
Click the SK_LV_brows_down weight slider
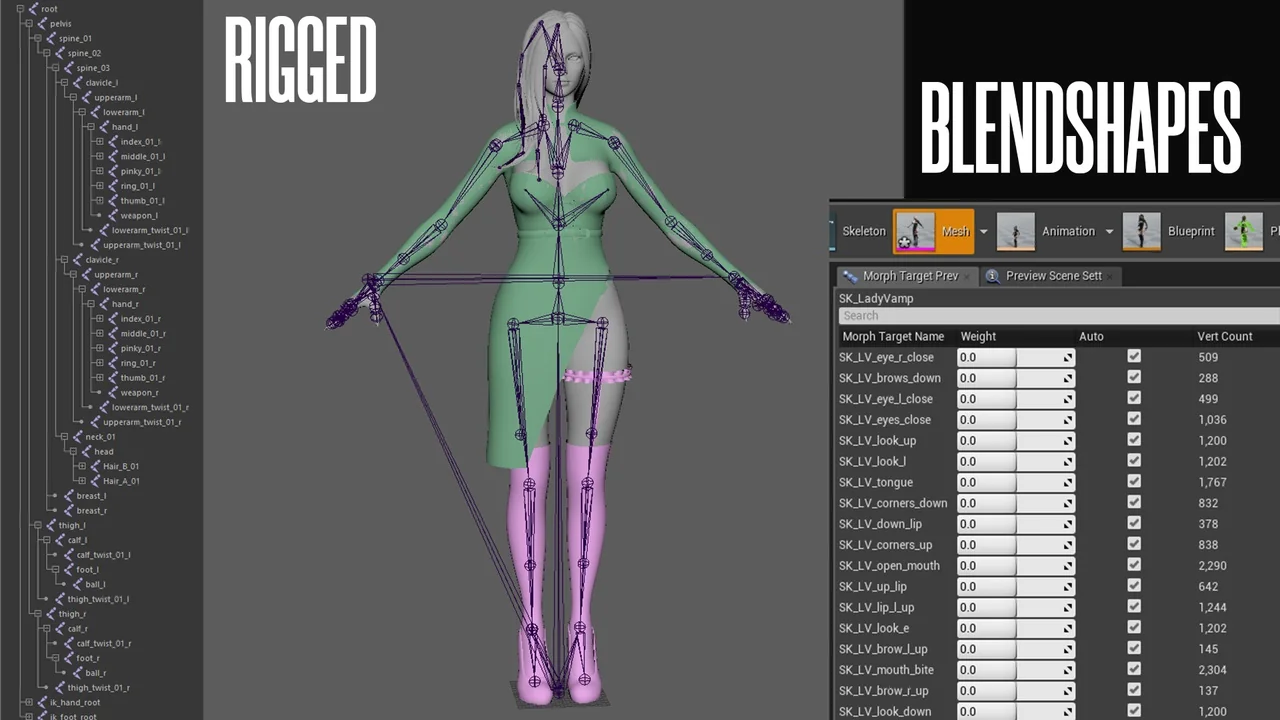(x=1015, y=378)
